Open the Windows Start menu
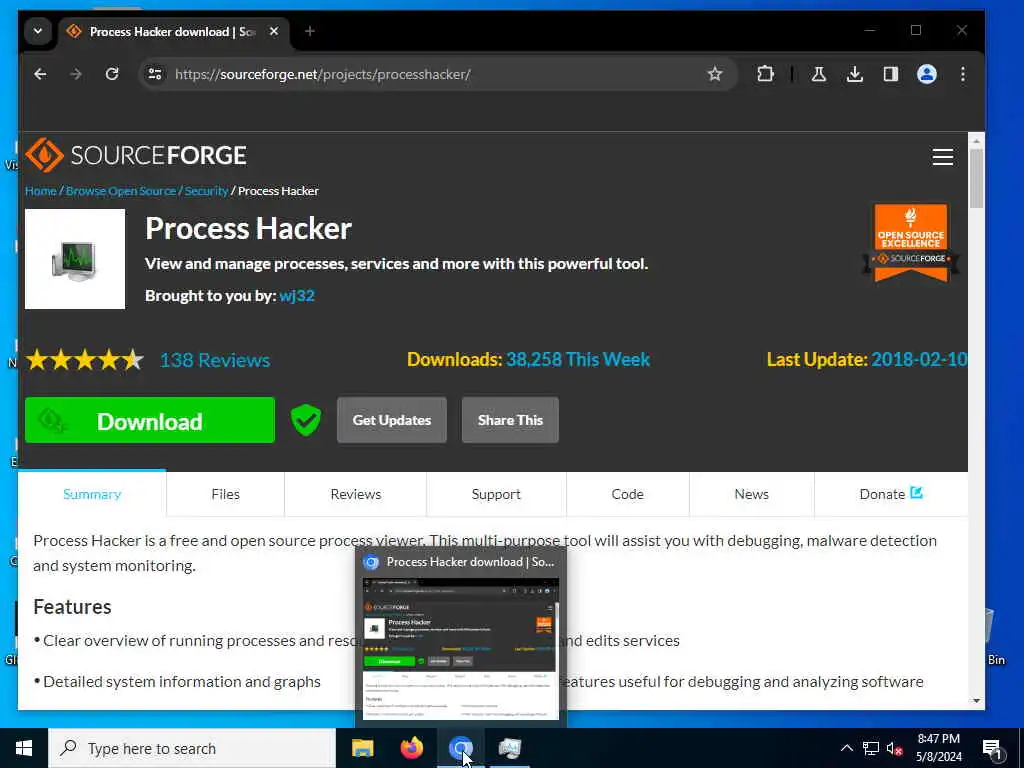The image size is (1024, 768). coord(24,748)
